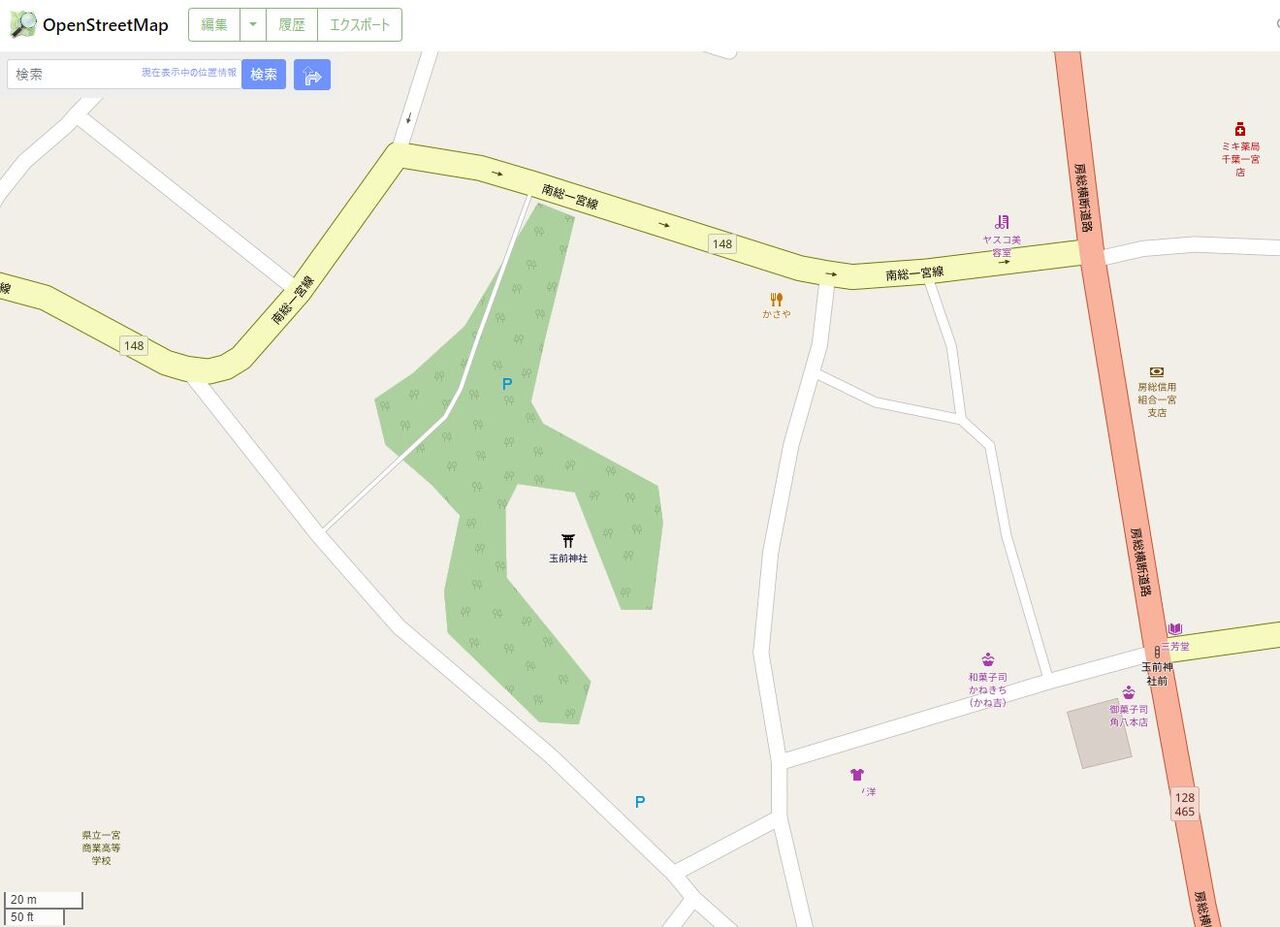The width and height of the screenshot is (1280, 927).
Task: Open the directions arrow icon
Action: click(312, 75)
